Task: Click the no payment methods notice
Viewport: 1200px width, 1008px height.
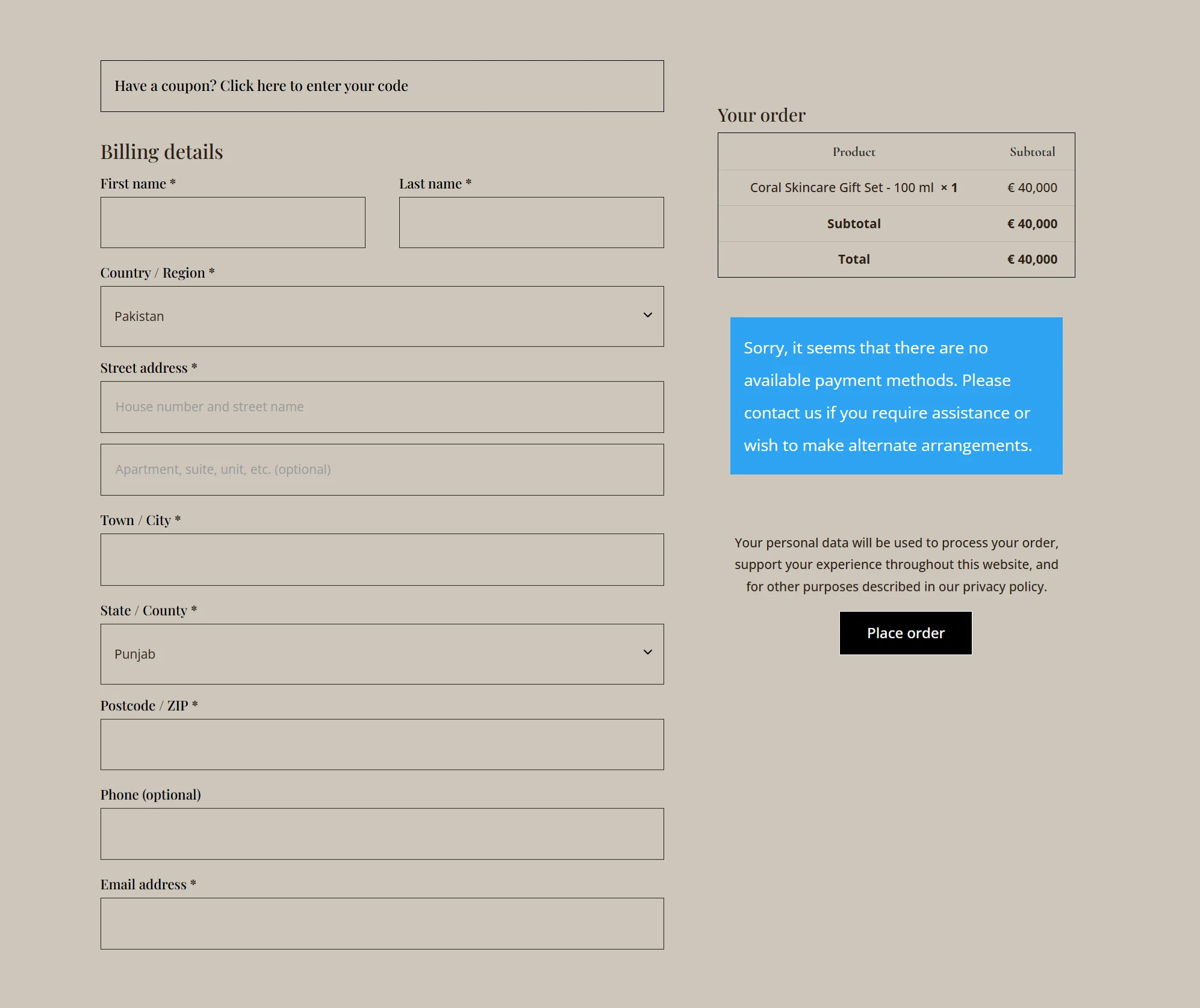Action: 895,396
